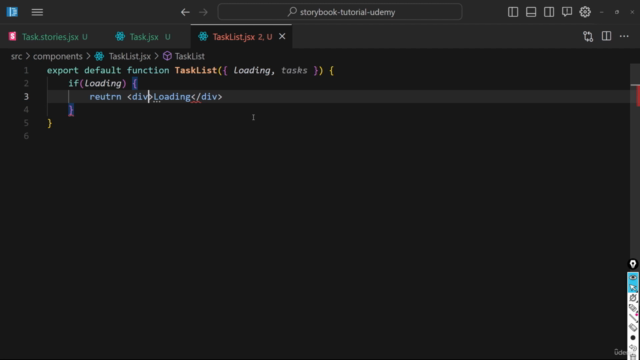This screenshot has height=360, width=640.
Task: Go back with the left arrow
Action: coord(185,12)
